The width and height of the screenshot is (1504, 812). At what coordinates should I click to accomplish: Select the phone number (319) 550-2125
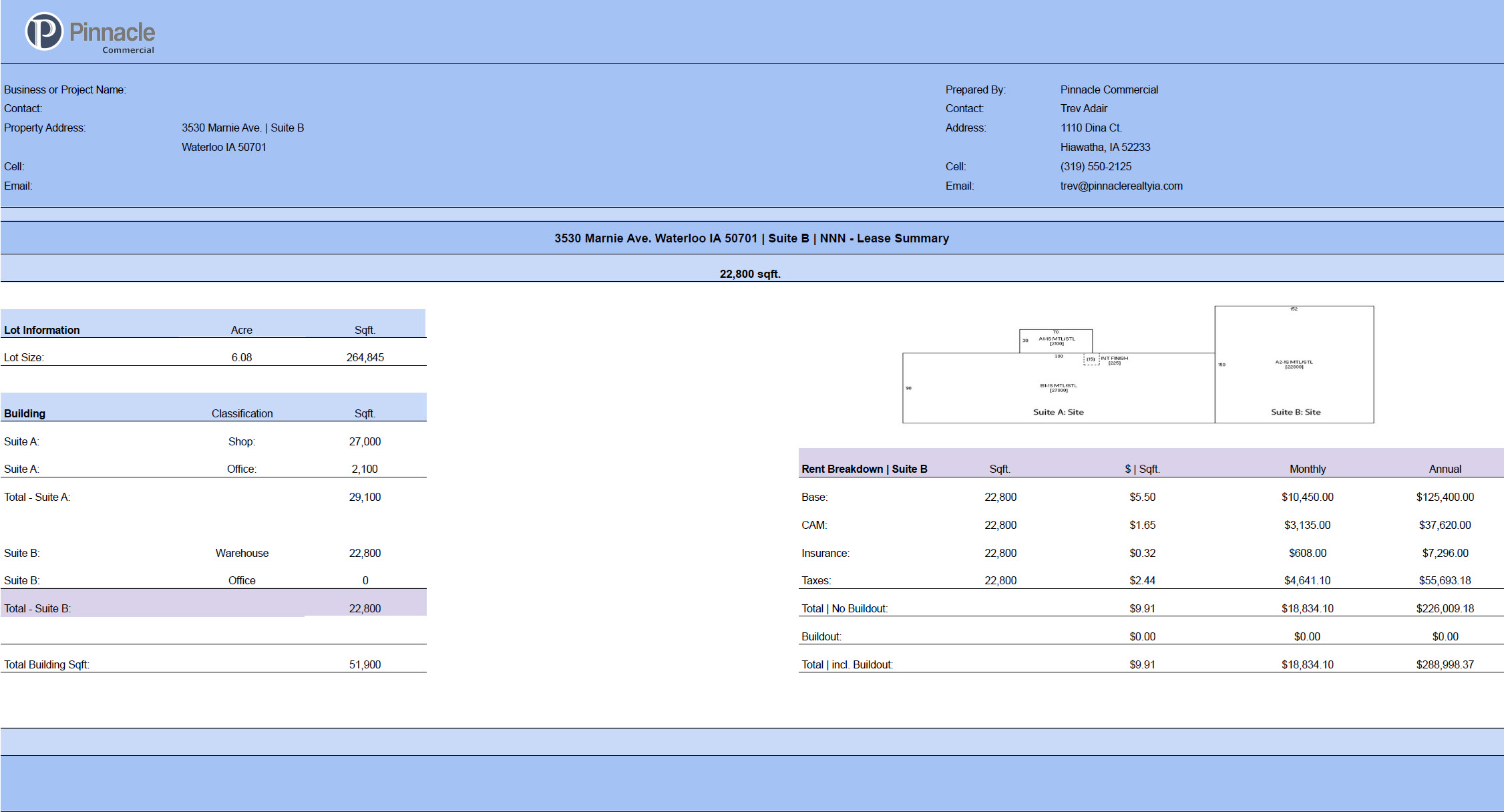tap(1096, 166)
